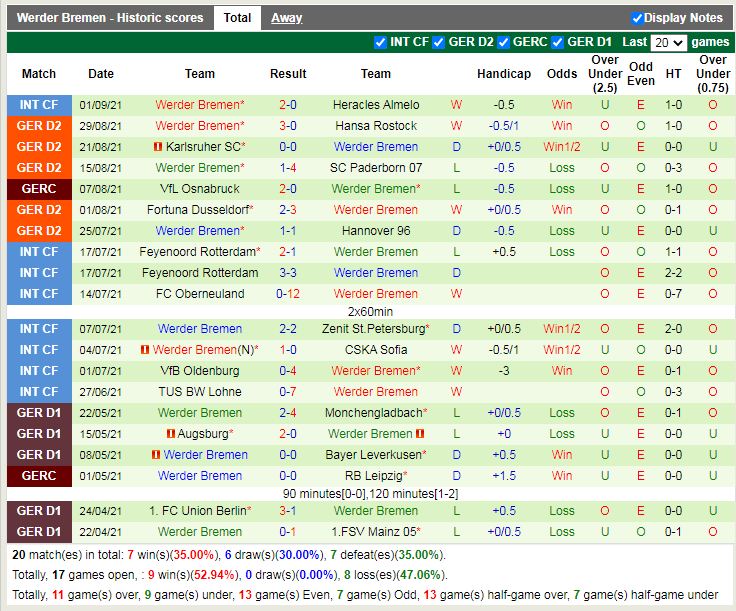Toggle the GER D1 filter checkbox
The height and width of the screenshot is (611, 736).
click(557, 42)
